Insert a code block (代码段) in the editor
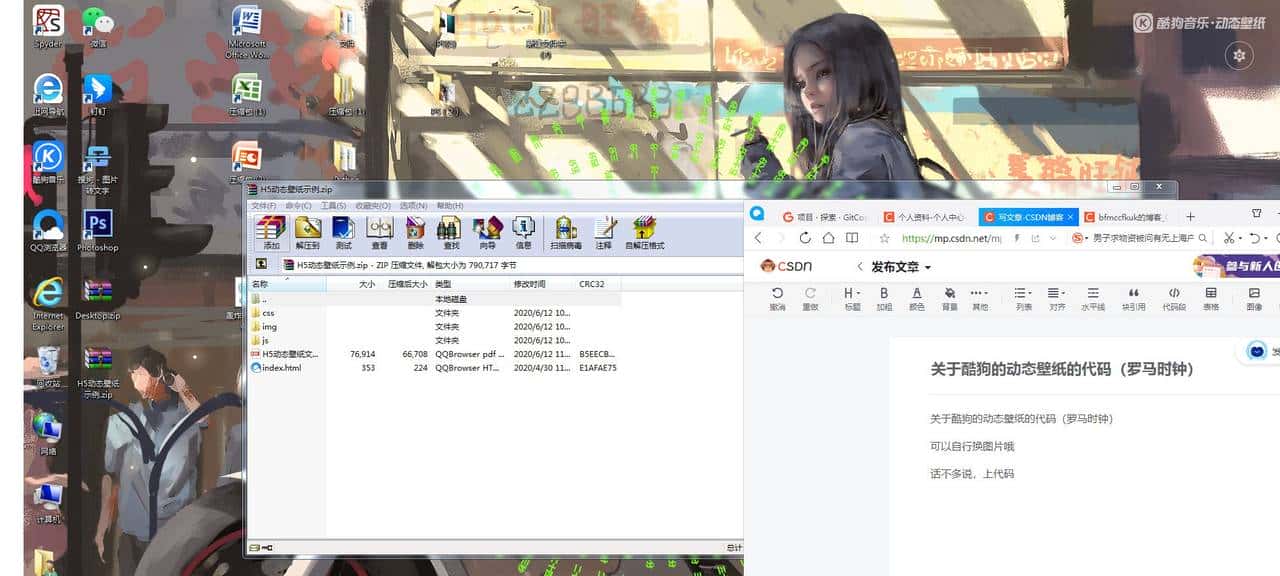 (x=1174, y=297)
